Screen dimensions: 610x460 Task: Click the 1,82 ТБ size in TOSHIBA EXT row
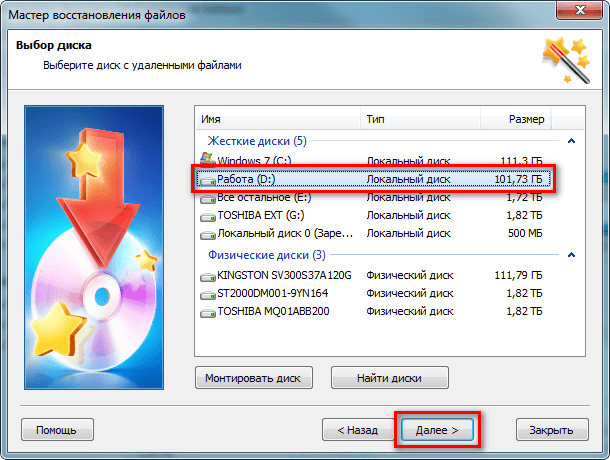click(524, 215)
